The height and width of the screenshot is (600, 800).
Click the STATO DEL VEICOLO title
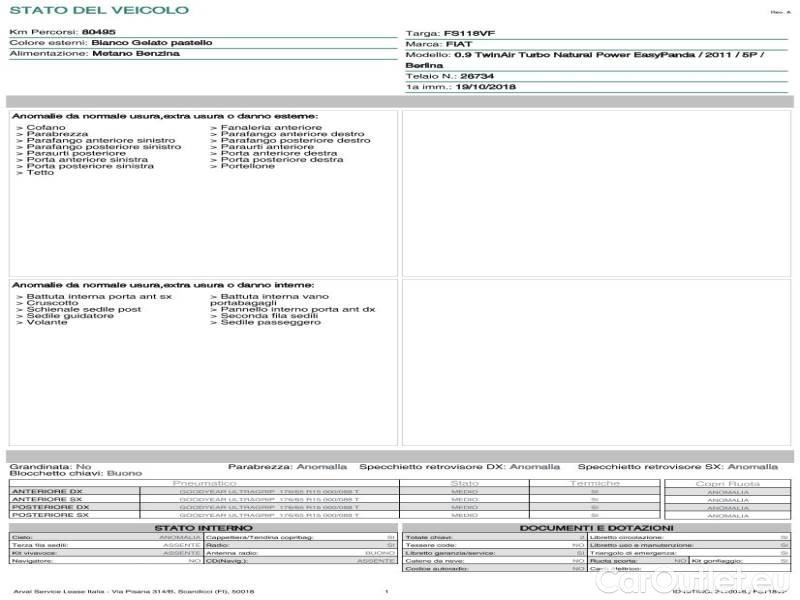tap(98, 10)
